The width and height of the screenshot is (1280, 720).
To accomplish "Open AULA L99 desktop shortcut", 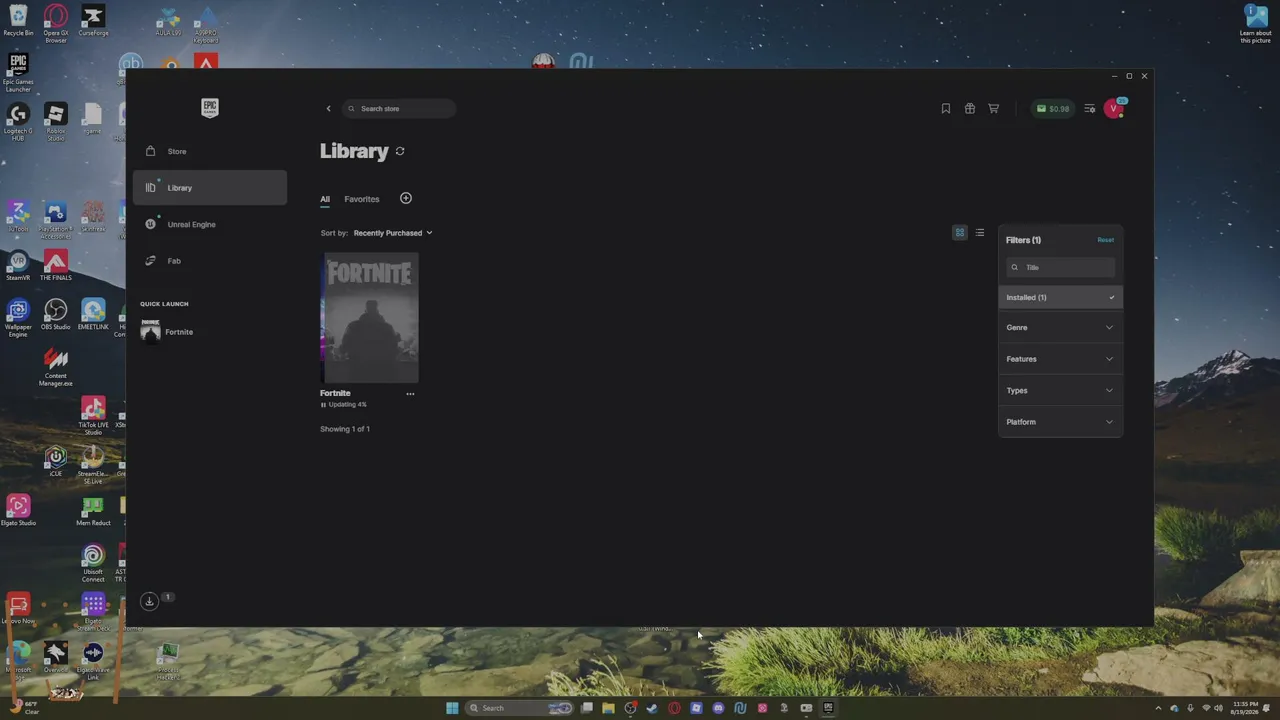I will 168,22.
